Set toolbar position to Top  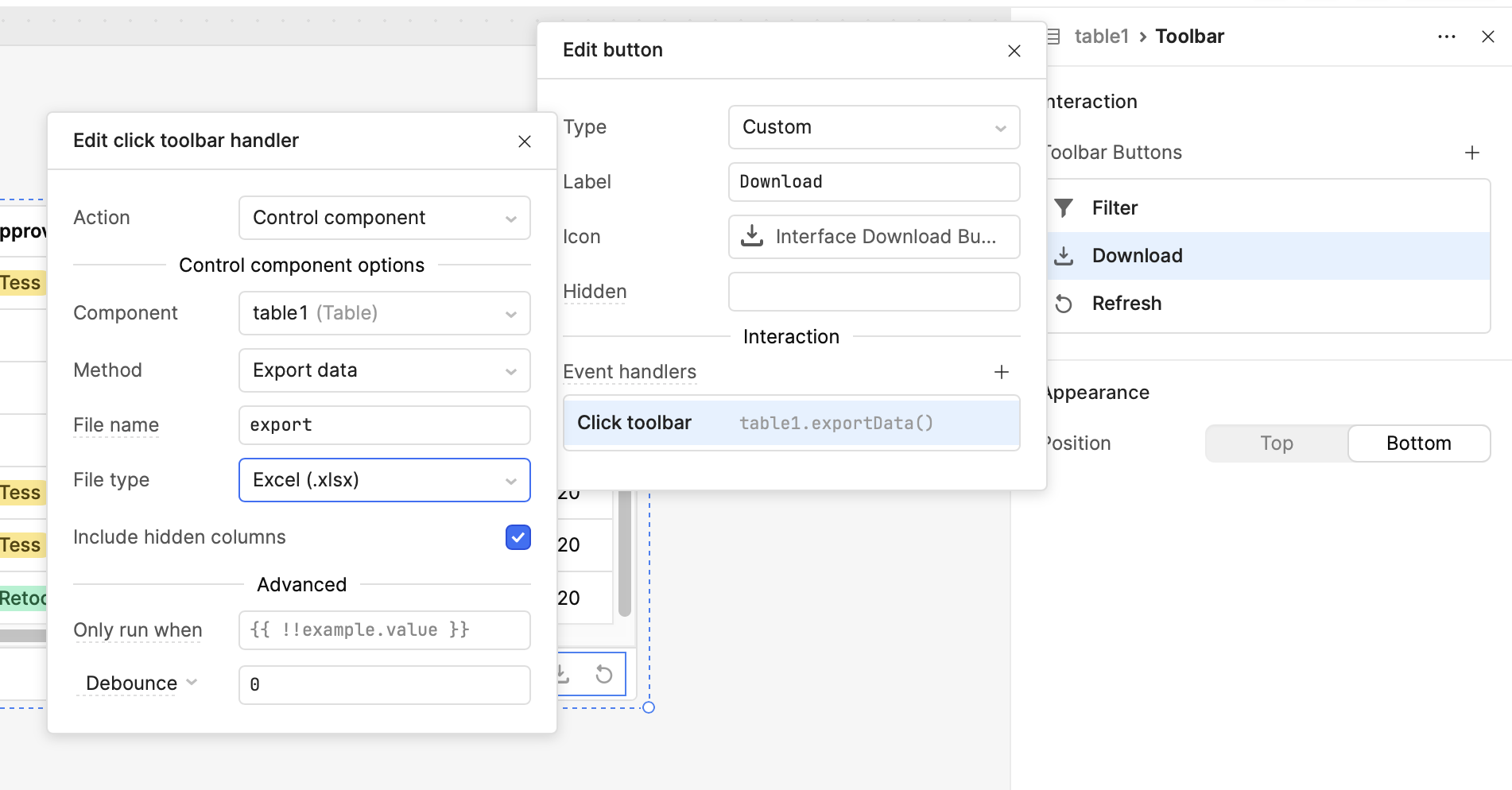[x=1277, y=443]
